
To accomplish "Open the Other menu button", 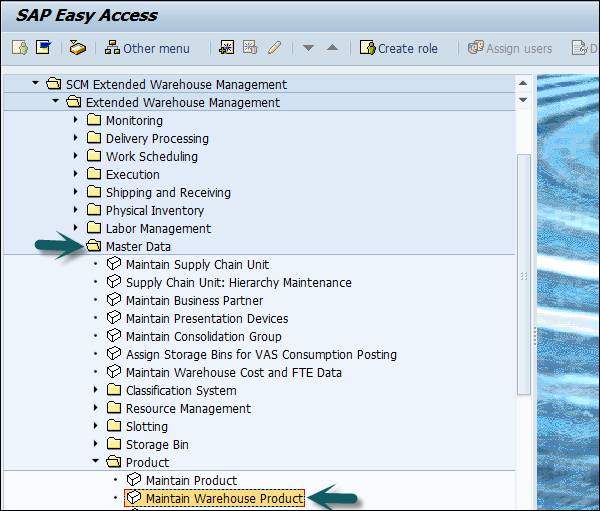I will coord(147,48).
